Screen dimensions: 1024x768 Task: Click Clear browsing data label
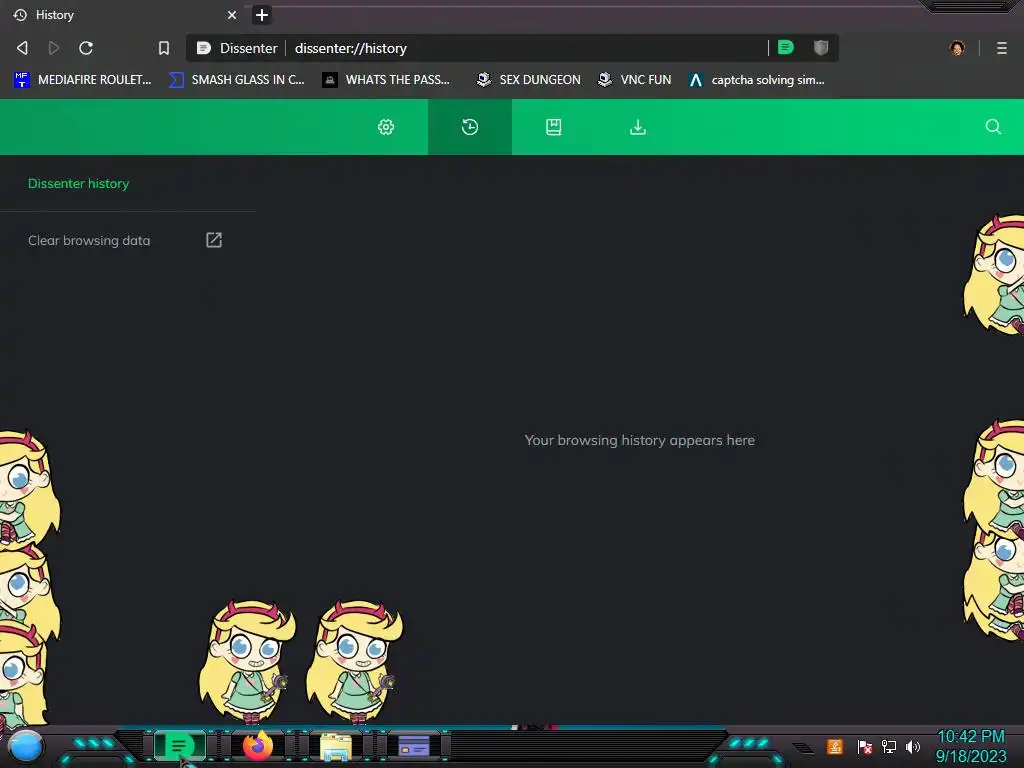[x=89, y=240]
